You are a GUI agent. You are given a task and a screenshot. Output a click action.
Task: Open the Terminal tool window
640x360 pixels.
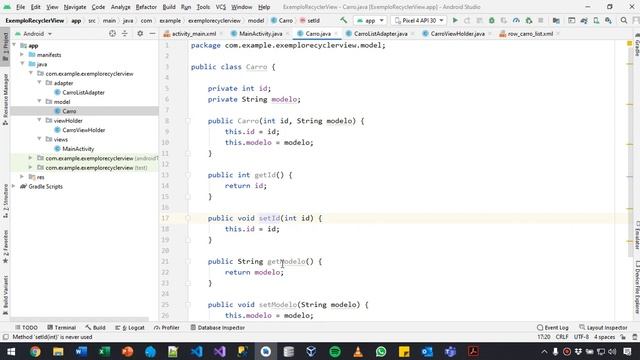coord(62,328)
